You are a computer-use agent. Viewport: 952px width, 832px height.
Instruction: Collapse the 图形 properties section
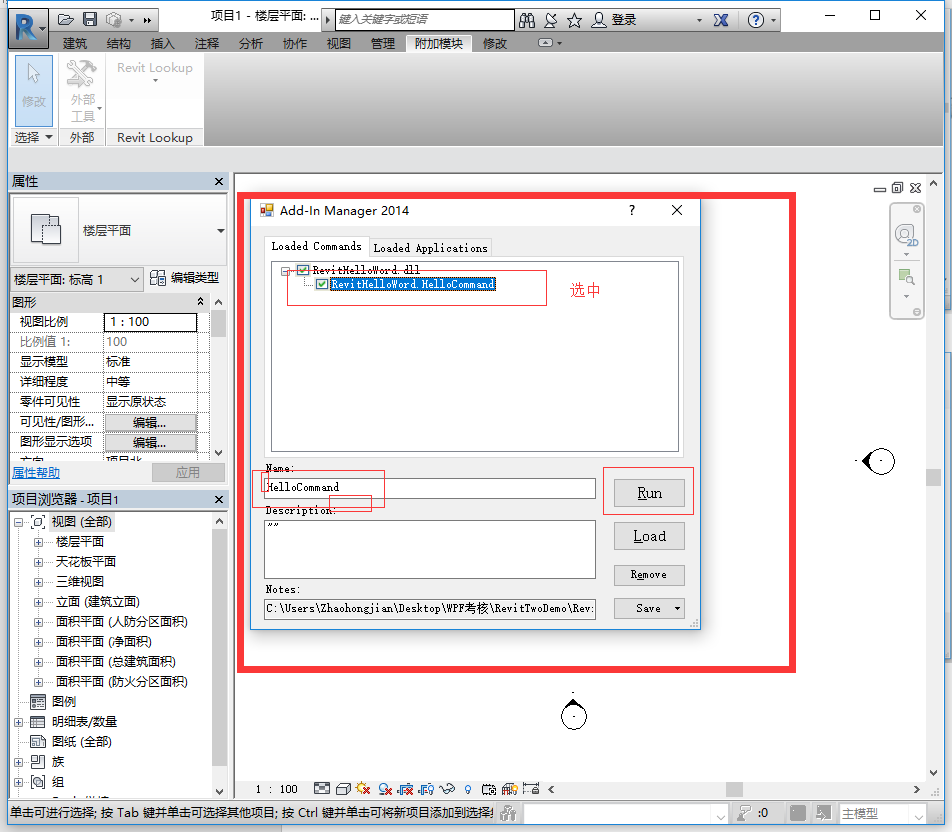tap(200, 302)
